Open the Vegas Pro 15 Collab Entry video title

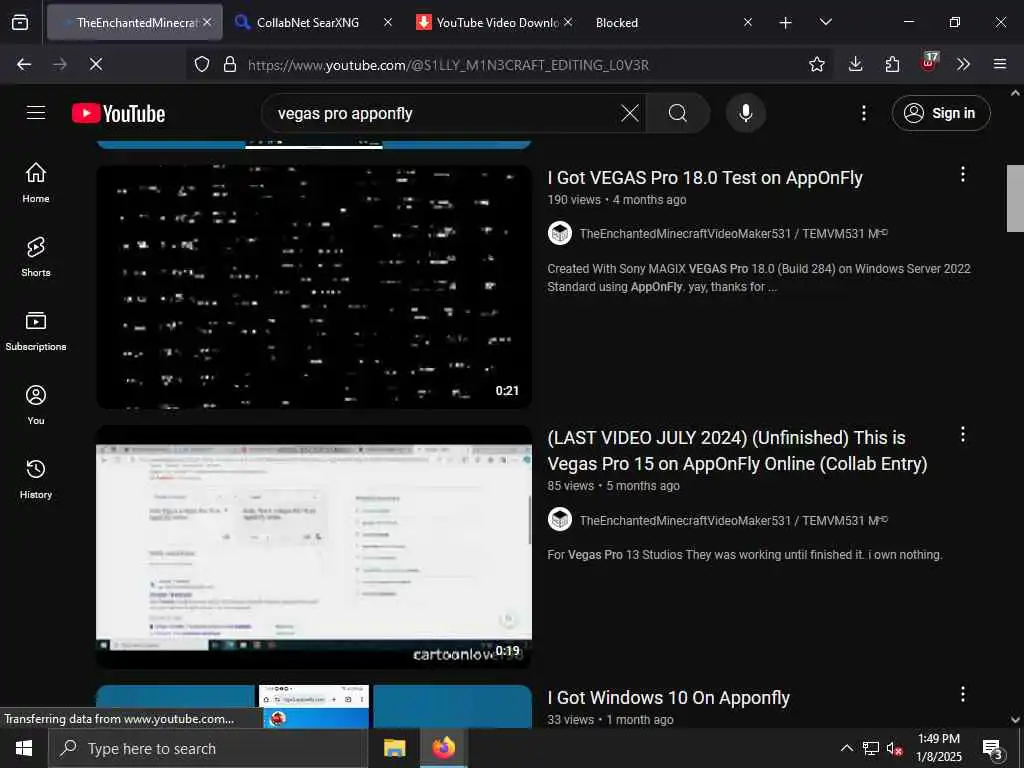737,451
